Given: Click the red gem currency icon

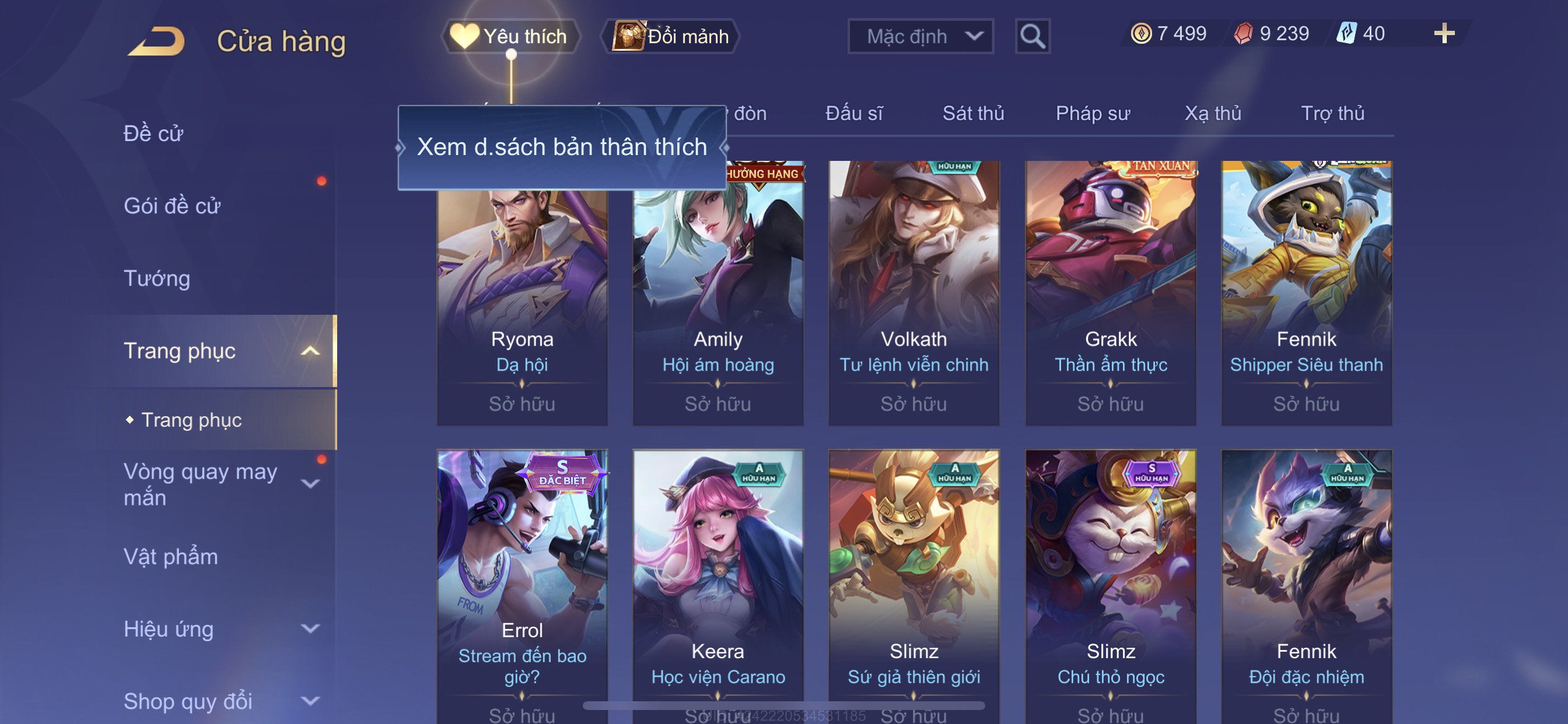Looking at the screenshot, I should coord(1243,33).
